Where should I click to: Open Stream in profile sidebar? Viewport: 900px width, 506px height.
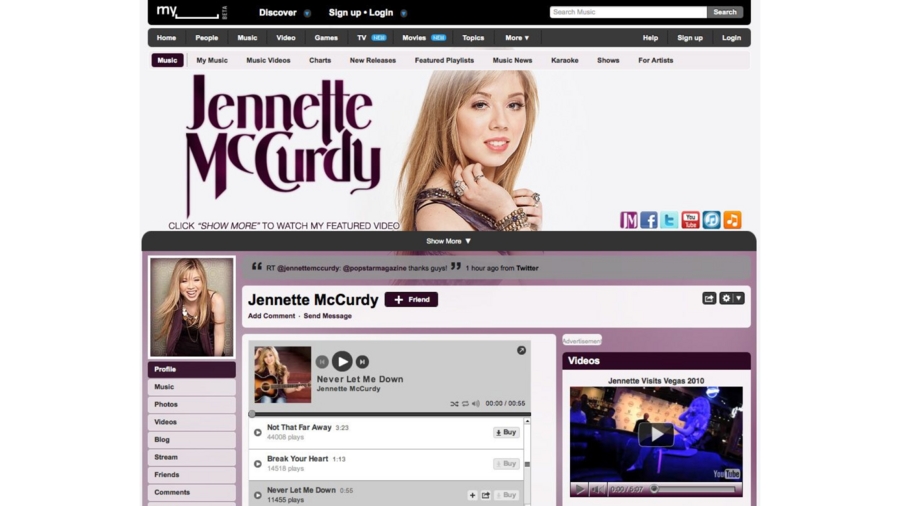pyautogui.click(x=192, y=457)
